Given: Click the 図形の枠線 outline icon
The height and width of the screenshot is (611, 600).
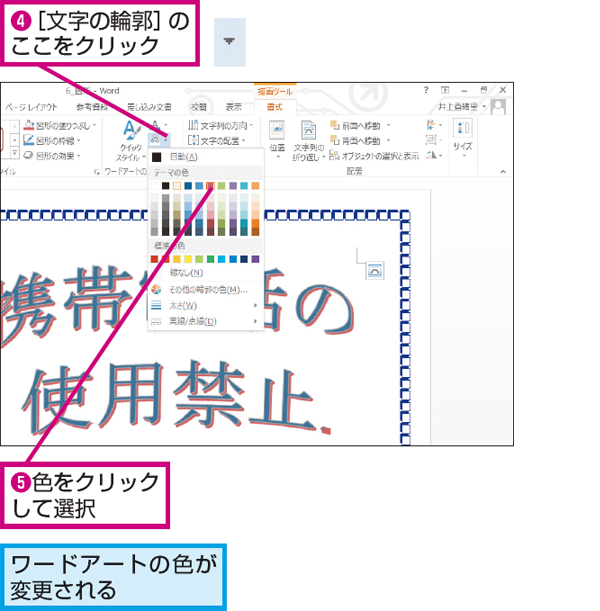Looking at the screenshot, I should [28, 140].
